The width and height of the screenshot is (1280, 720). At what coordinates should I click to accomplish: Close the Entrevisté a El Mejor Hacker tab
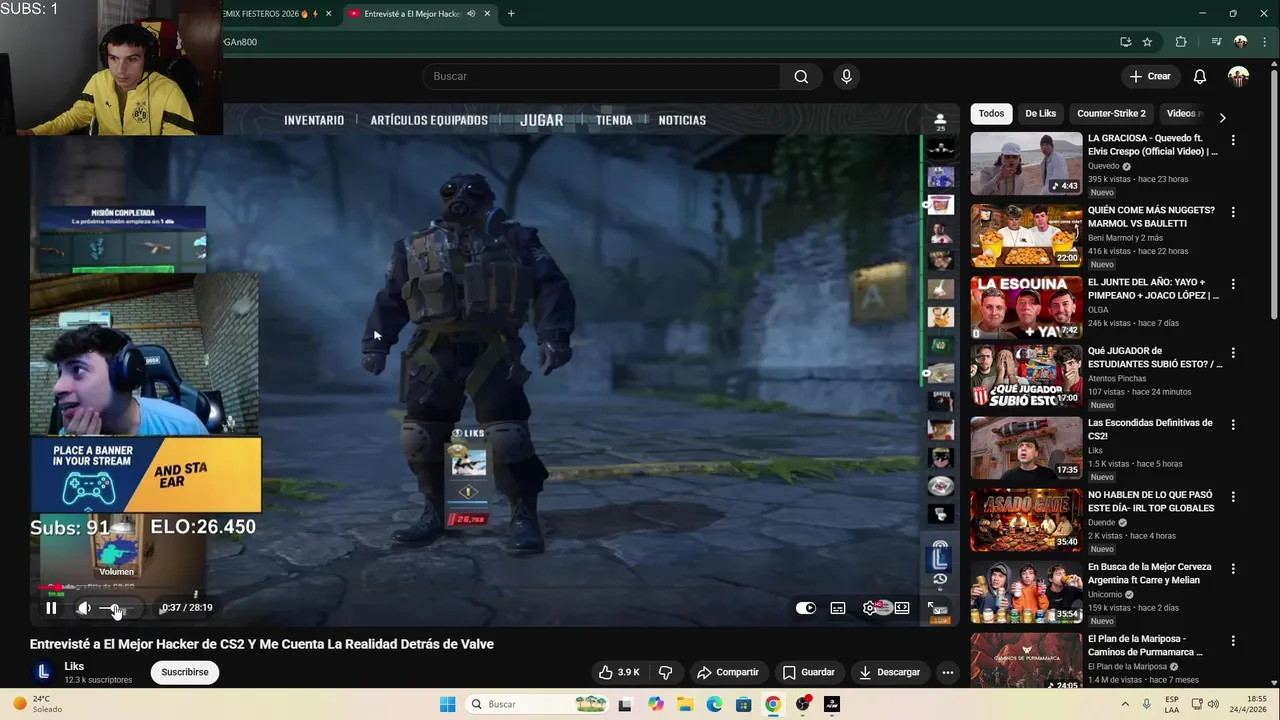487,14
